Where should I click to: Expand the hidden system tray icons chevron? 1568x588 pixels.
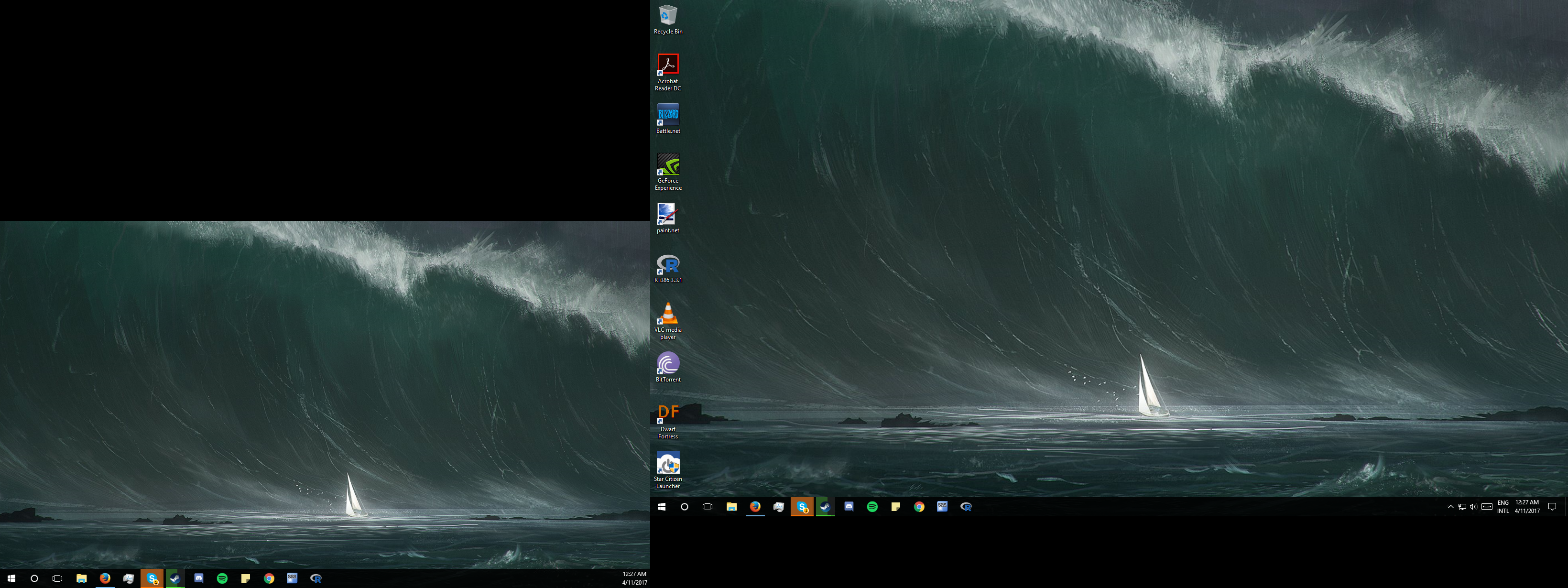pos(1450,507)
